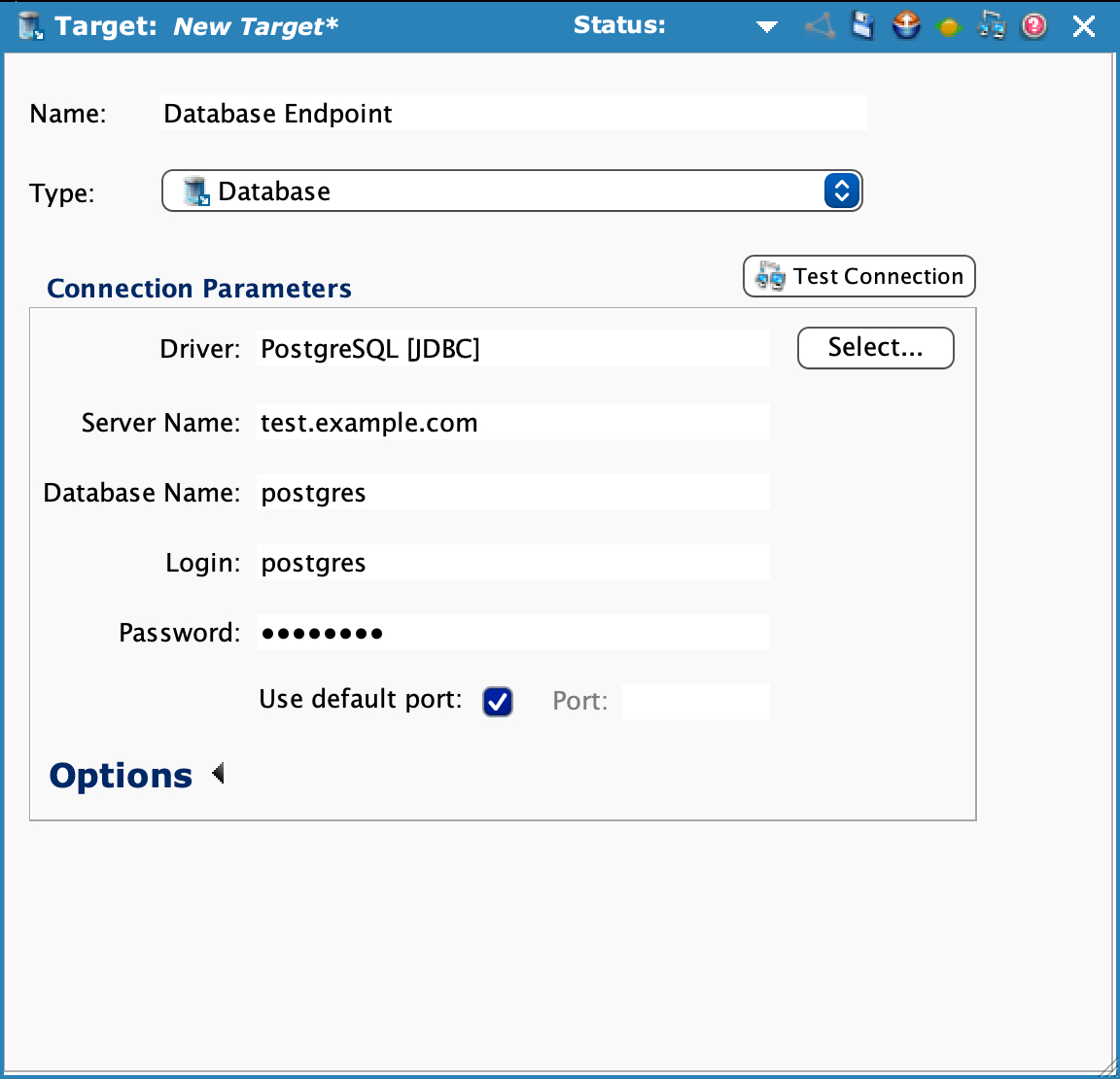Click the target icon beside the Target title
Viewport: 1120px width, 1079px height.
(x=31, y=26)
